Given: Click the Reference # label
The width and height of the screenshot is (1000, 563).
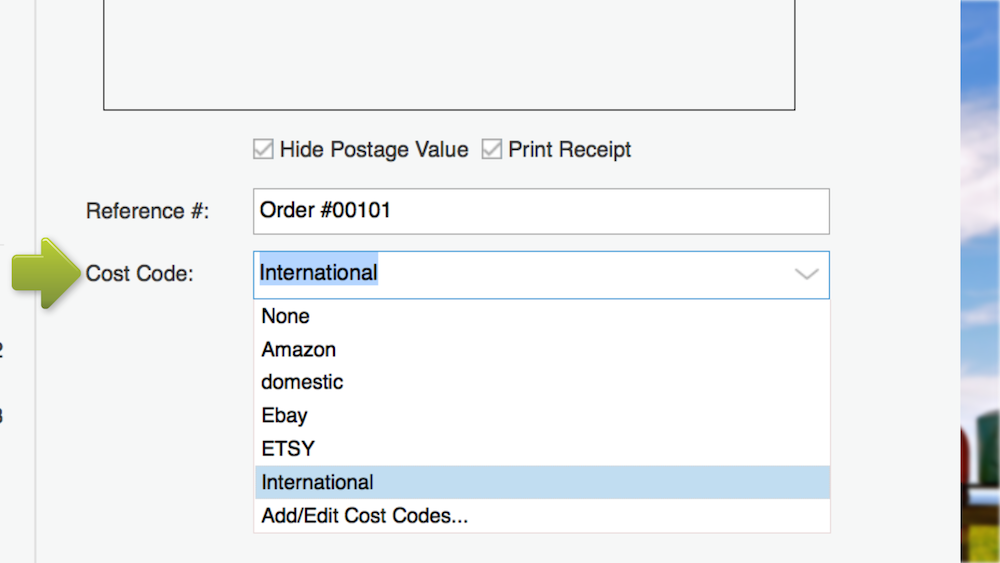Looking at the screenshot, I should pos(147,211).
